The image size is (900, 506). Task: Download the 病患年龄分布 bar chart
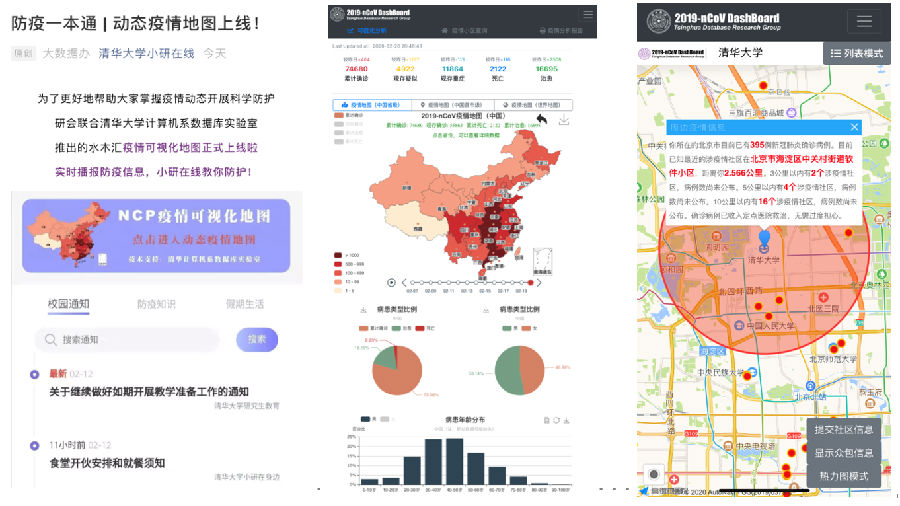tap(566, 421)
